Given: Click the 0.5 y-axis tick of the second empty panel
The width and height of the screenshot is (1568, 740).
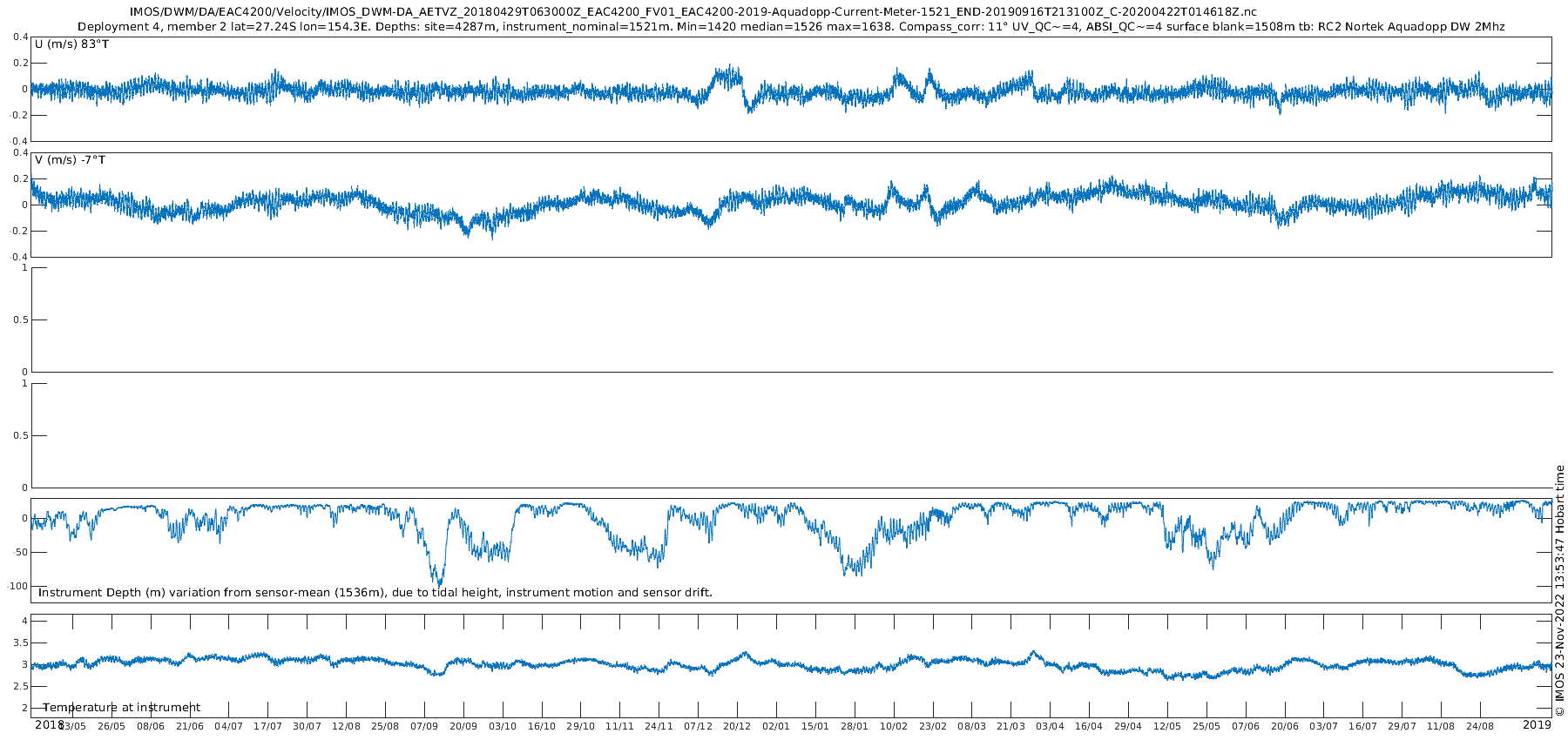Looking at the screenshot, I should coord(19,435).
